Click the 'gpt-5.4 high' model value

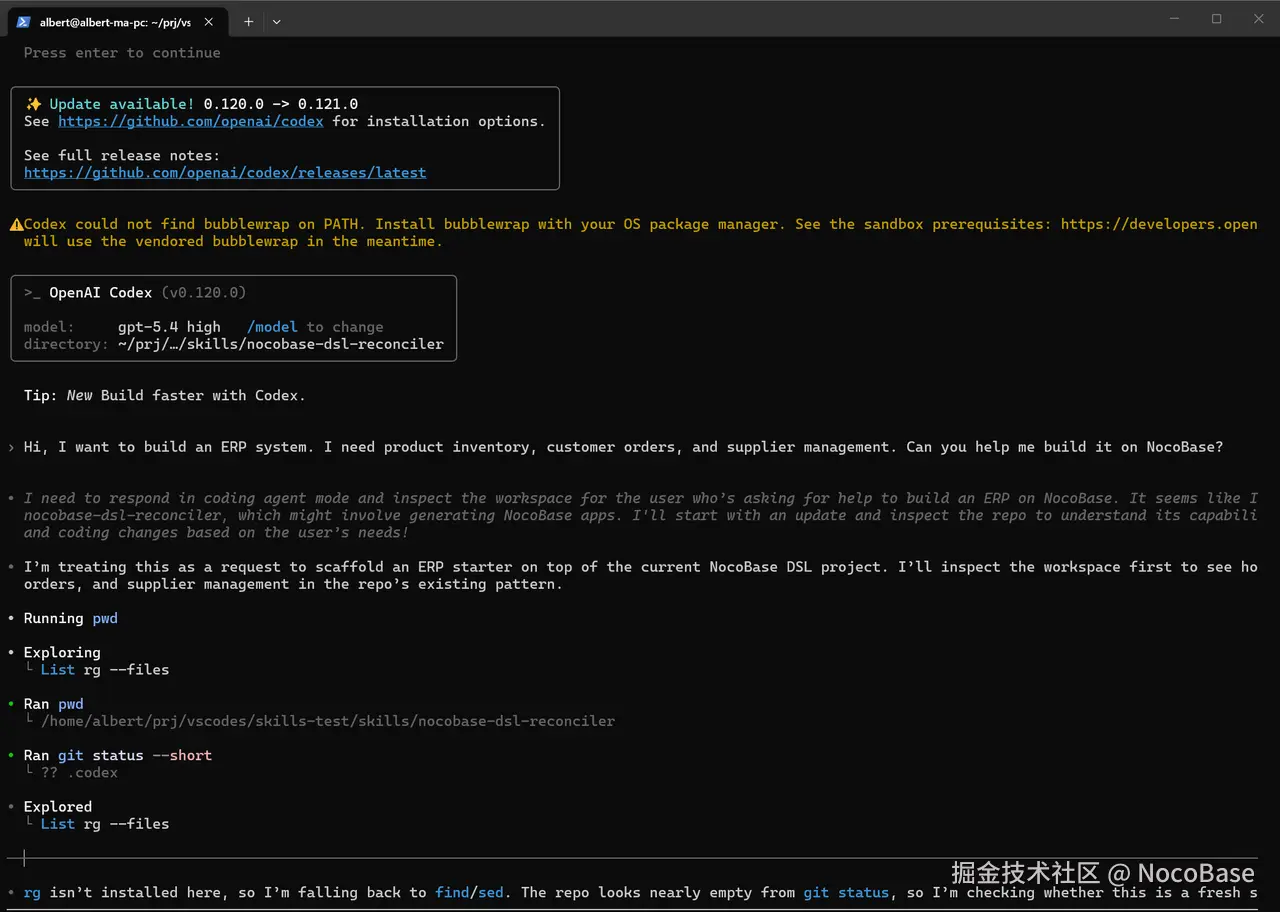coord(169,327)
